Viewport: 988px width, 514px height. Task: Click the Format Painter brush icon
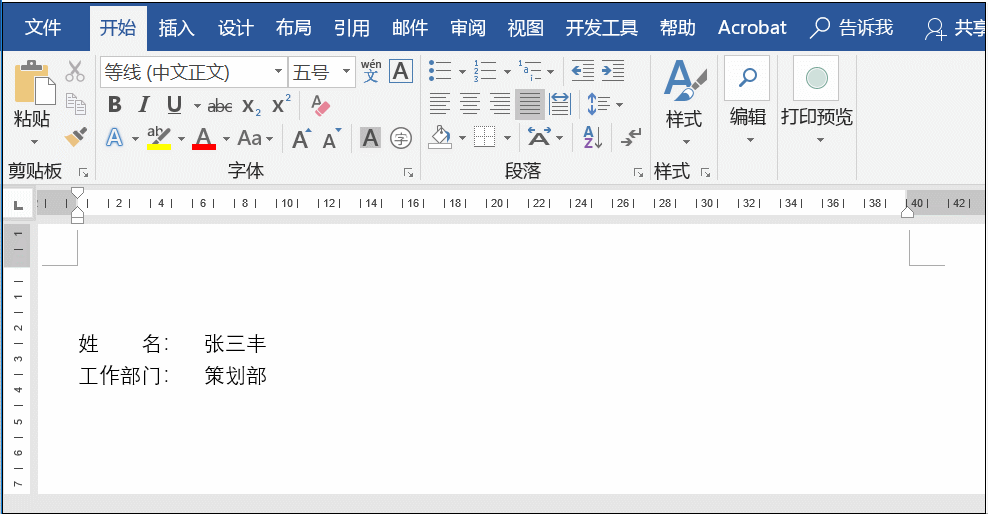pyautogui.click(x=76, y=137)
